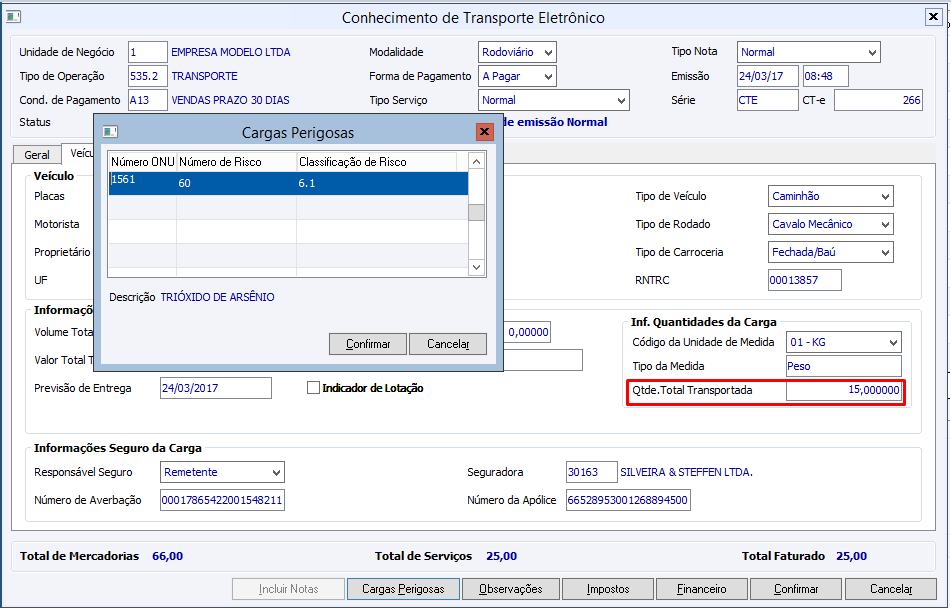The height and width of the screenshot is (612, 951).
Task: Click the TRIÓXIDO DE ARSÊNIO description text
Action: point(217,297)
